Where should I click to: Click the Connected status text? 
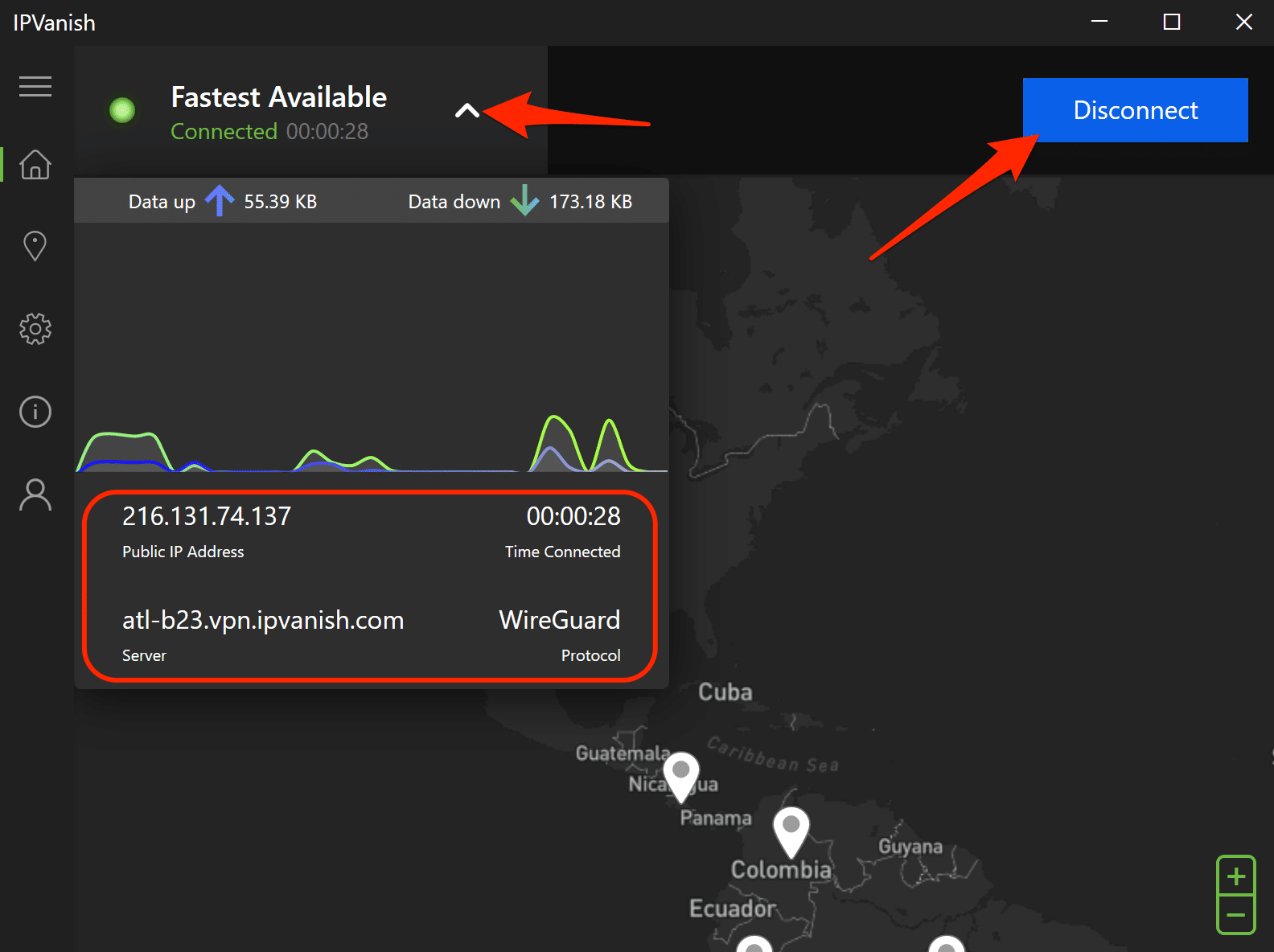click(224, 131)
